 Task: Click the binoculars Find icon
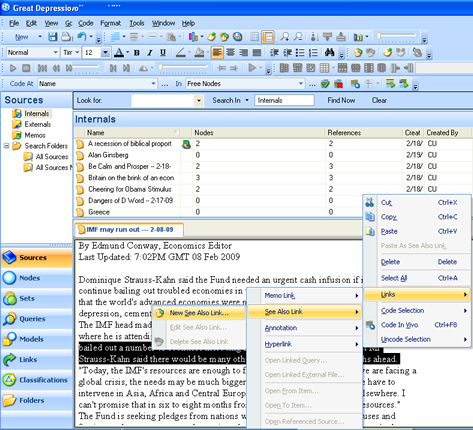329,52
